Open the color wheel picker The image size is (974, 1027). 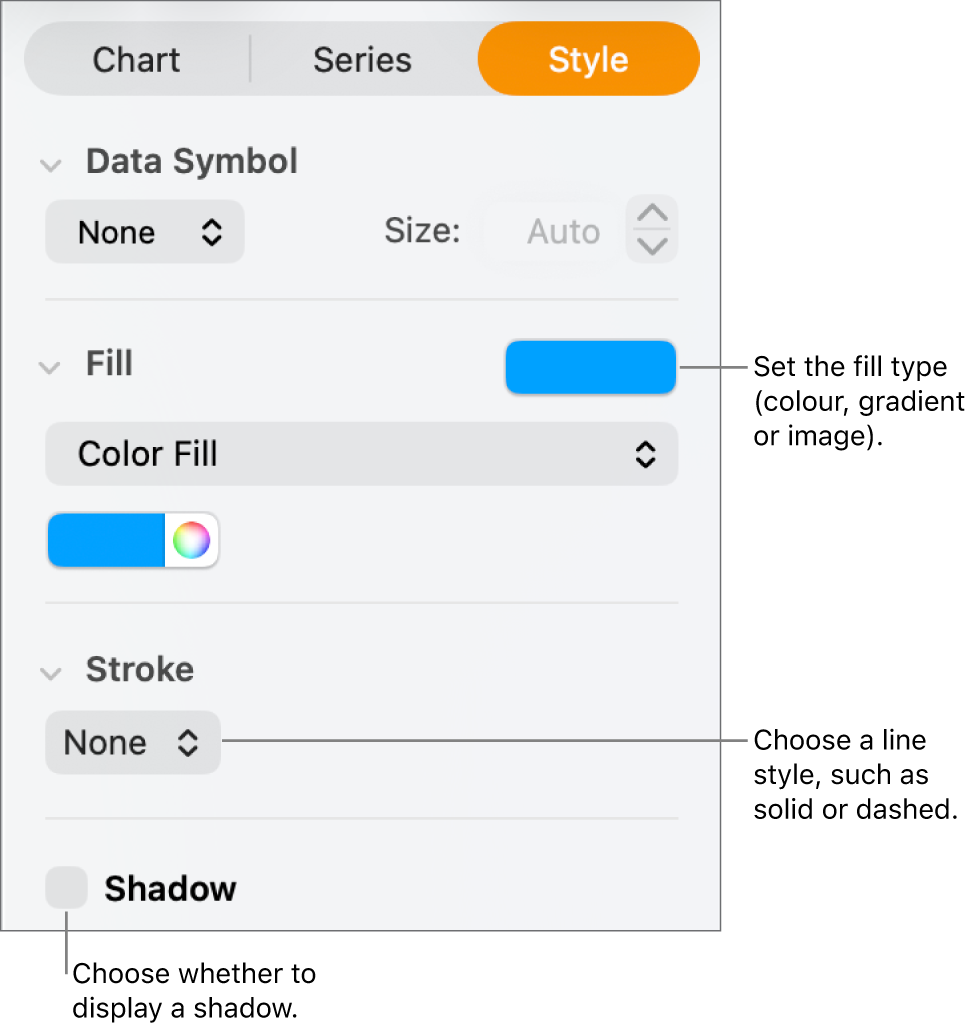tap(192, 540)
